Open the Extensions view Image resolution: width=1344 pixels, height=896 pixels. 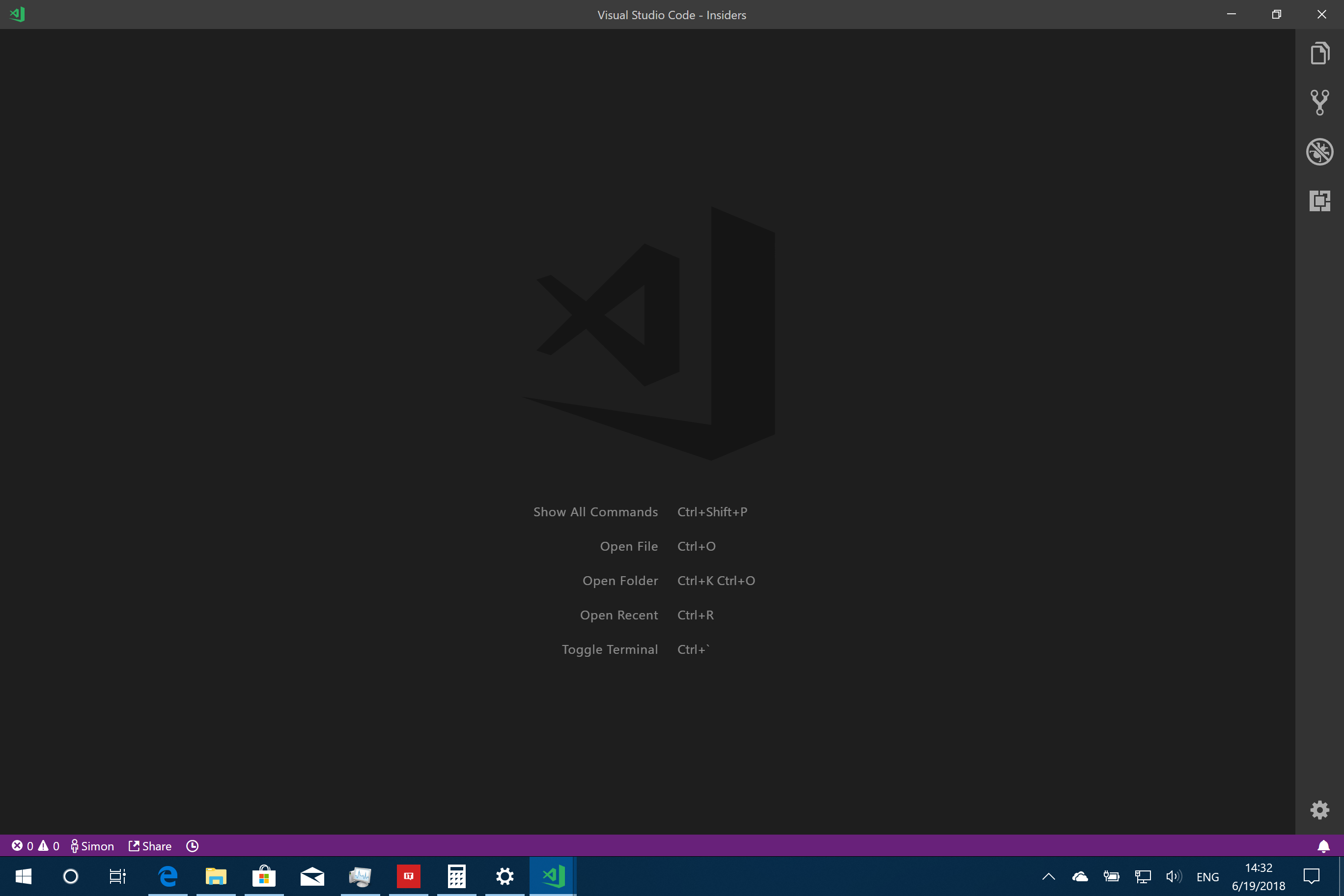click(x=1319, y=200)
